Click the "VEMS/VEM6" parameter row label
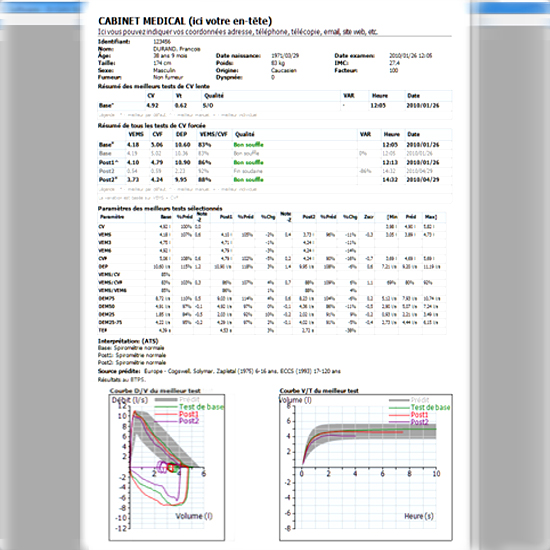Viewport: 550px width, 550px height. point(112,290)
